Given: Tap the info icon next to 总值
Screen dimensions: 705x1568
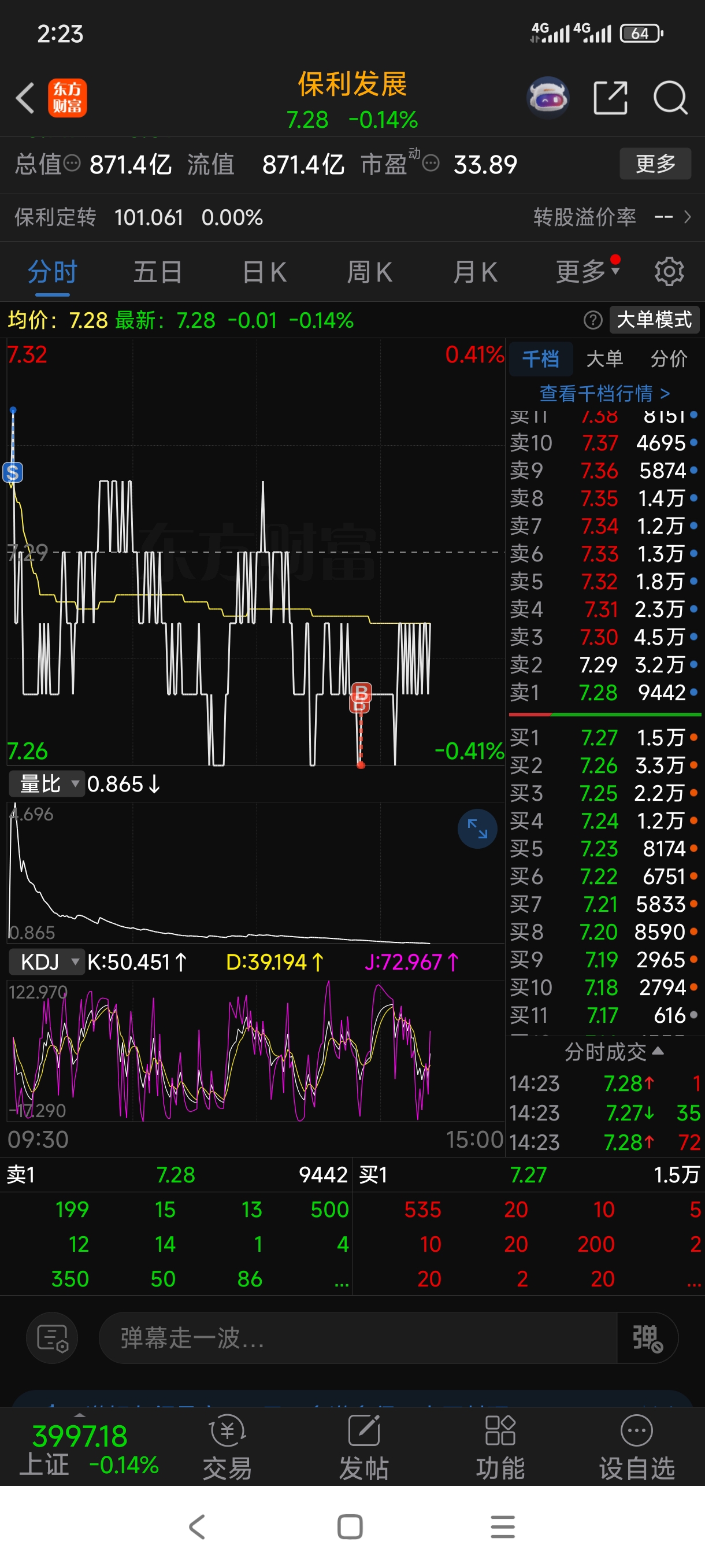Looking at the screenshot, I should pyautogui.click(x=72, y=163).
